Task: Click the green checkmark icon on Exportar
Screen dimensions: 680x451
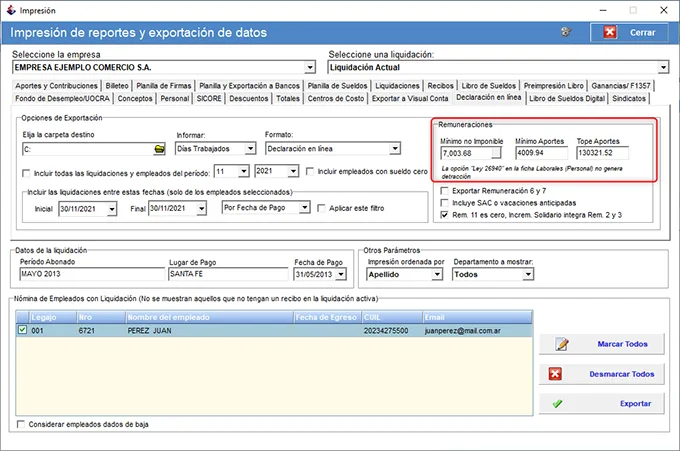Action: tap(558, 404)
